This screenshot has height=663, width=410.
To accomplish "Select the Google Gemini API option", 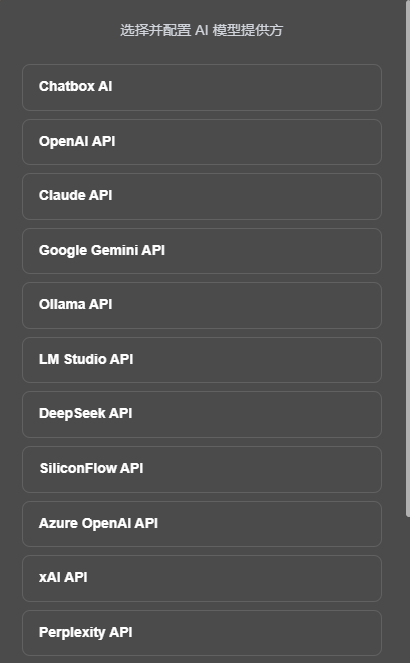I will coord(202,251).
